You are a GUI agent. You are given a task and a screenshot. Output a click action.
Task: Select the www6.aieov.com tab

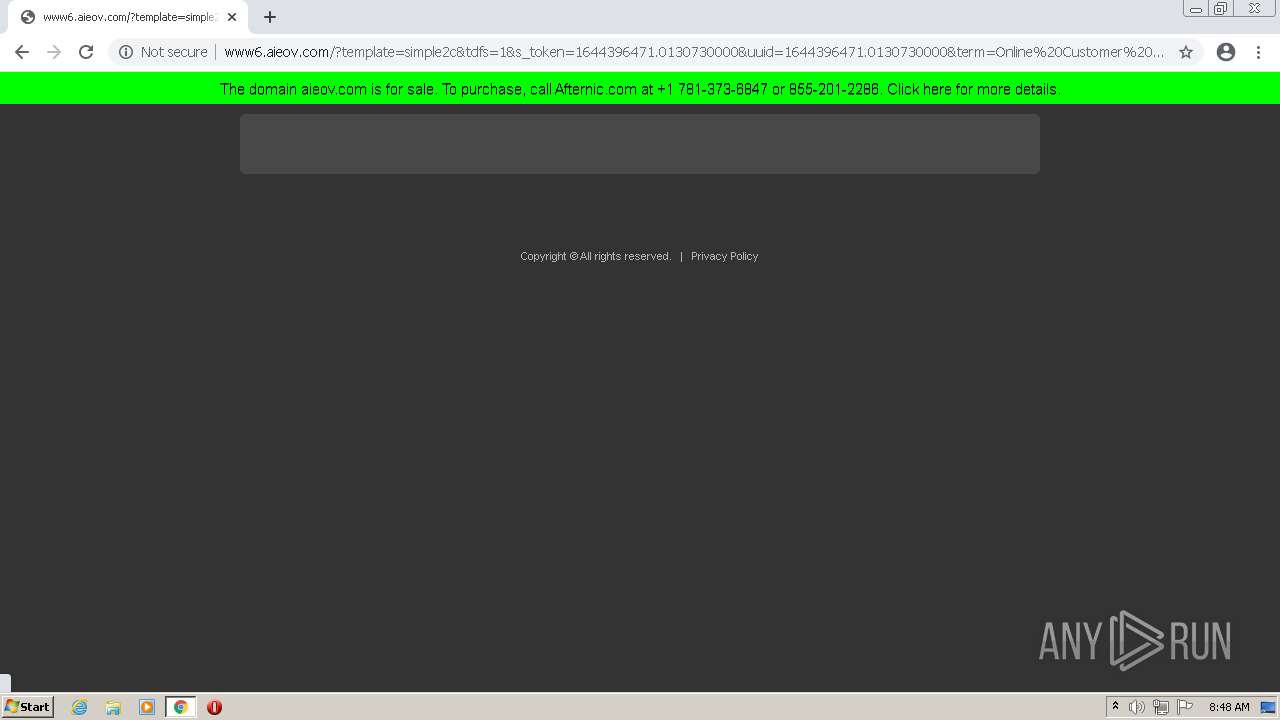click(x=128, y=17)
